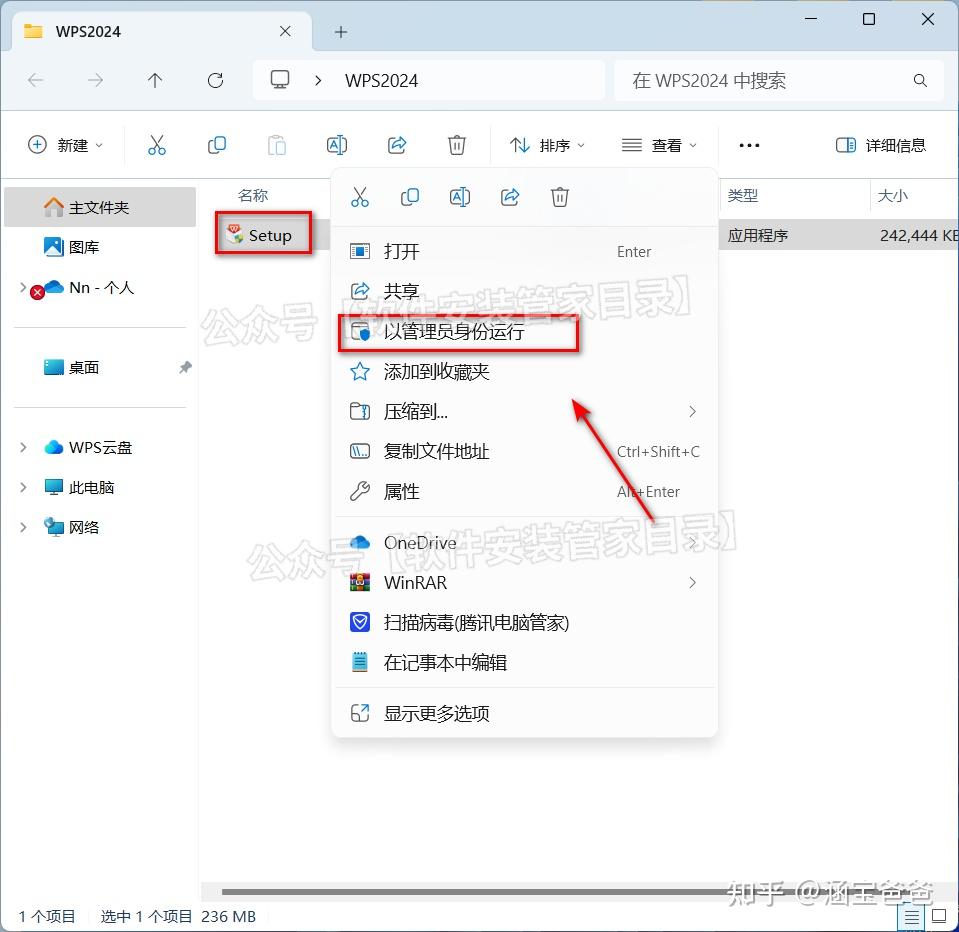
Task: Refresh the WPS2024 folder view
Action: pos(215,81)
